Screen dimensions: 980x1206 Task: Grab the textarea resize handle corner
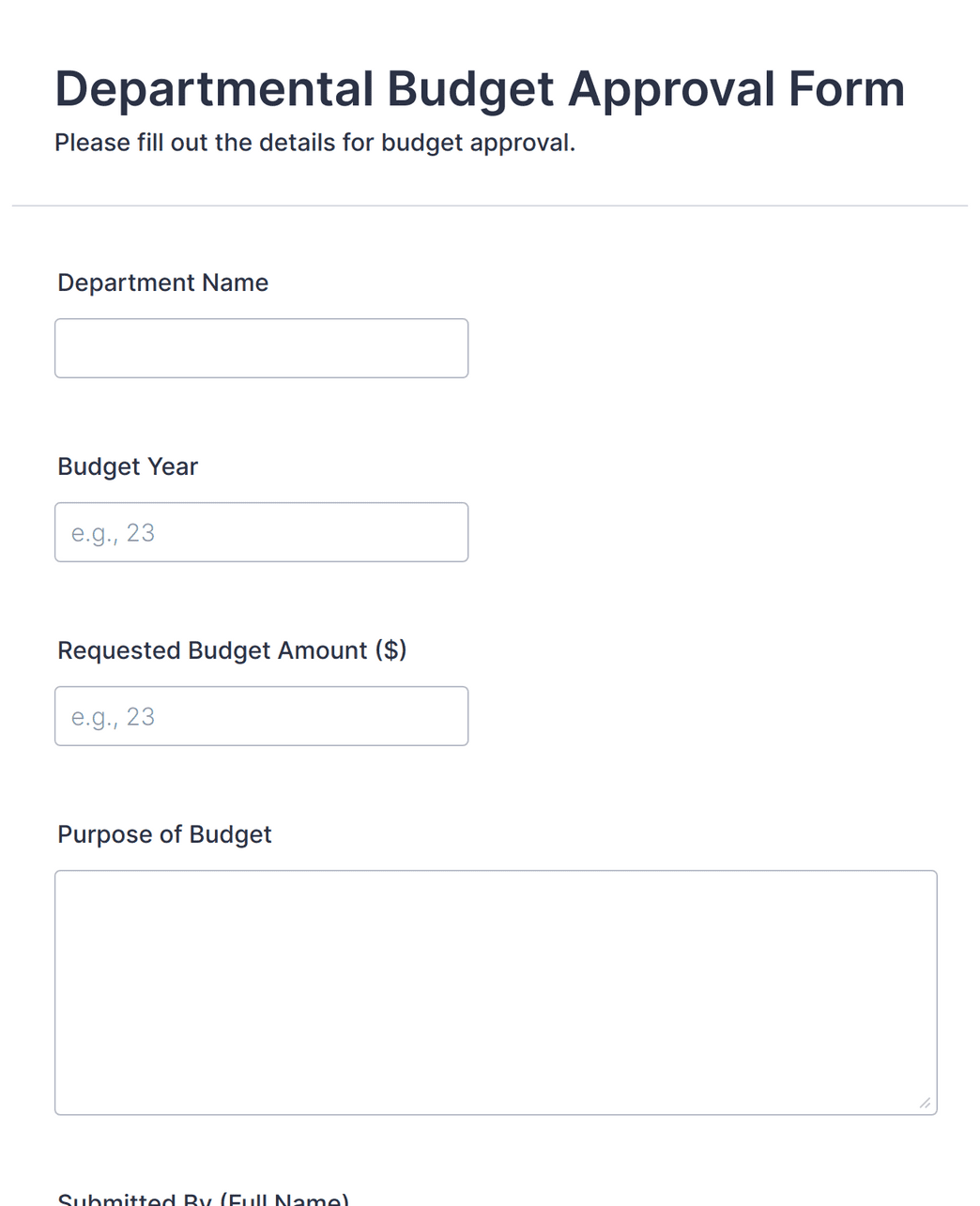click(925, 1103)
